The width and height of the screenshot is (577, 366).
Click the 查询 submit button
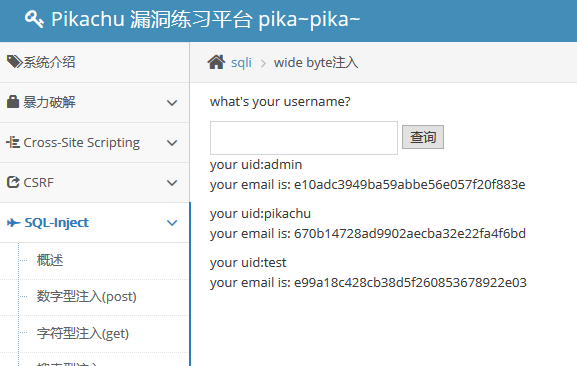[x=423, y=137]
